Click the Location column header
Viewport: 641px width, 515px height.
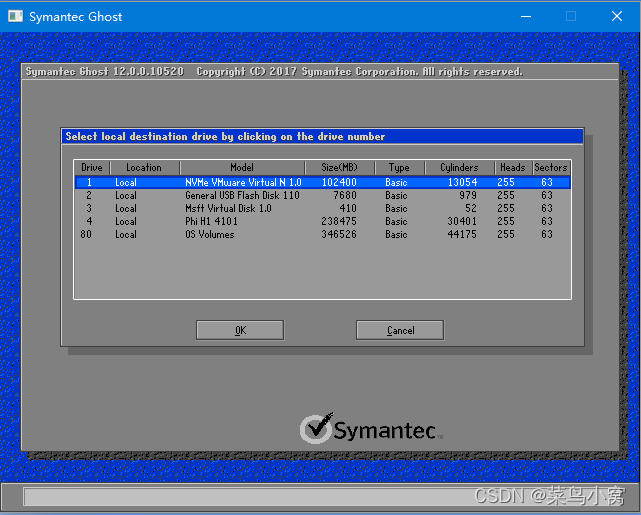(x=144, y=168)
